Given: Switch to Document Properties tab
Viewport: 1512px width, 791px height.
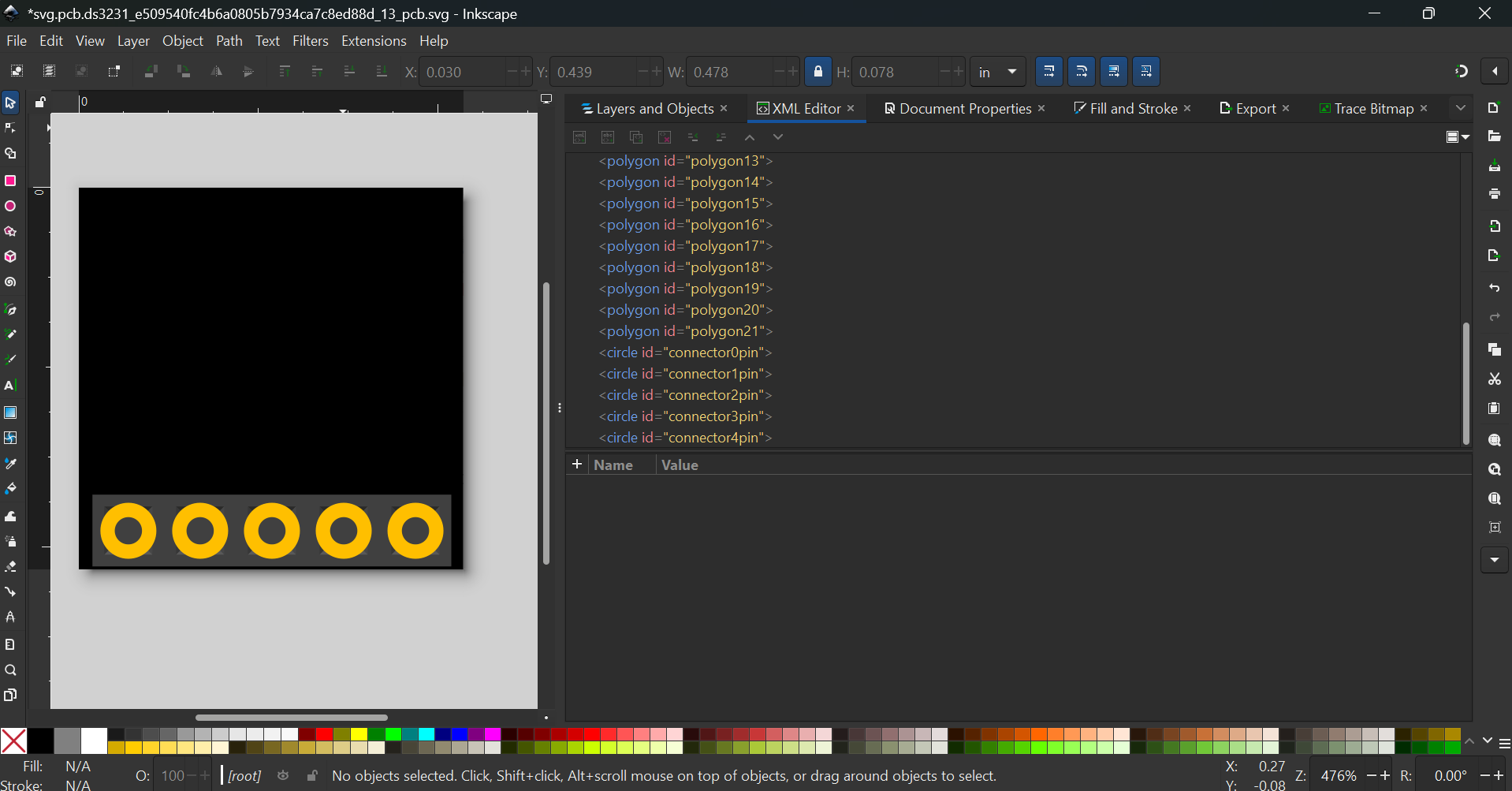Looking at the screenshot, I should [958, 109].
